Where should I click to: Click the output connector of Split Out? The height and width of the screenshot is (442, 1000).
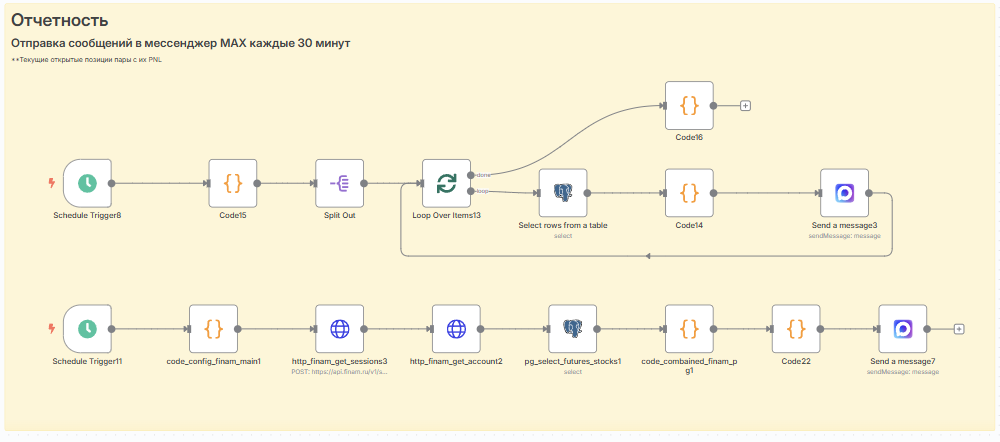[364, 183]
